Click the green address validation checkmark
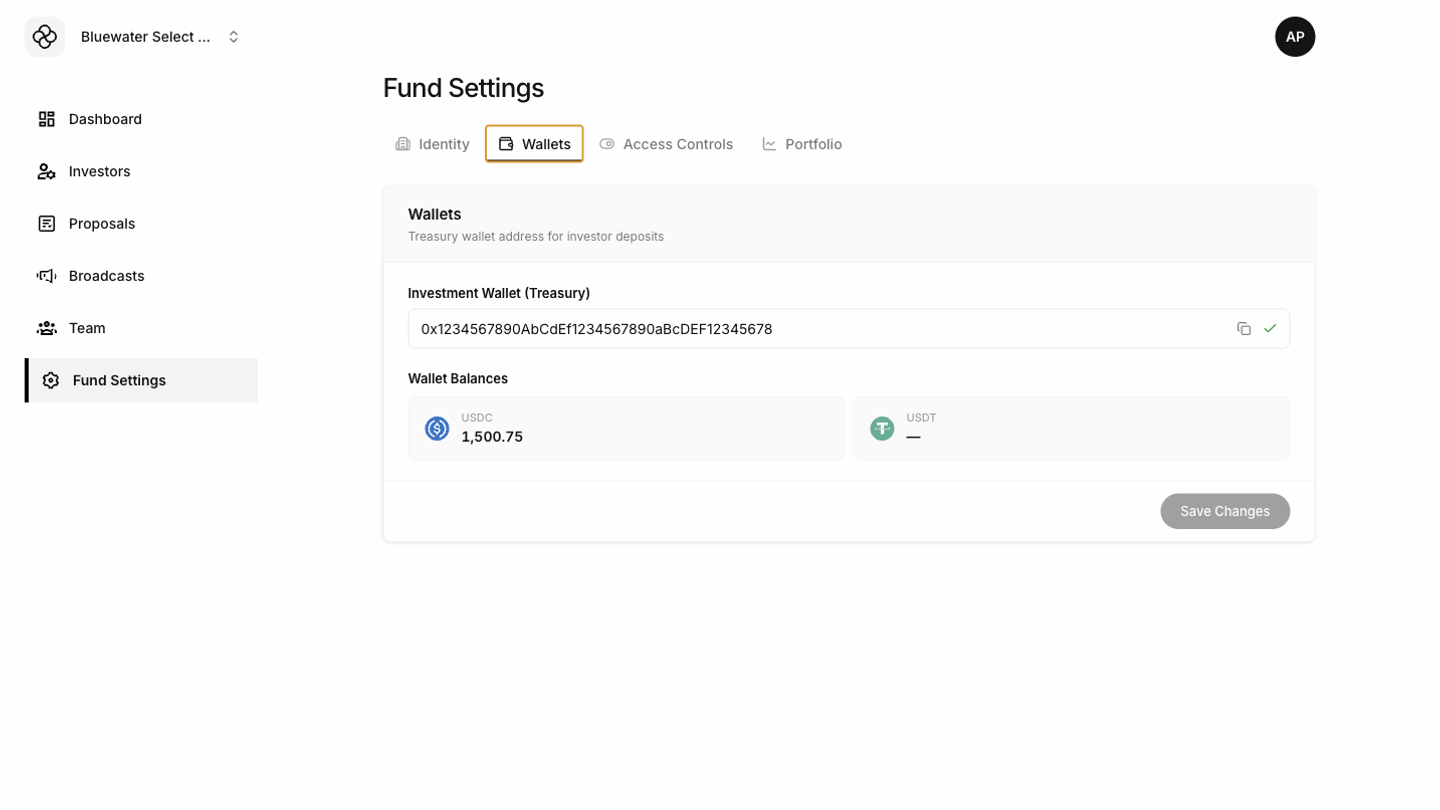The width and height of the screenshot is (1440, 810). (x=1270, y=329)
